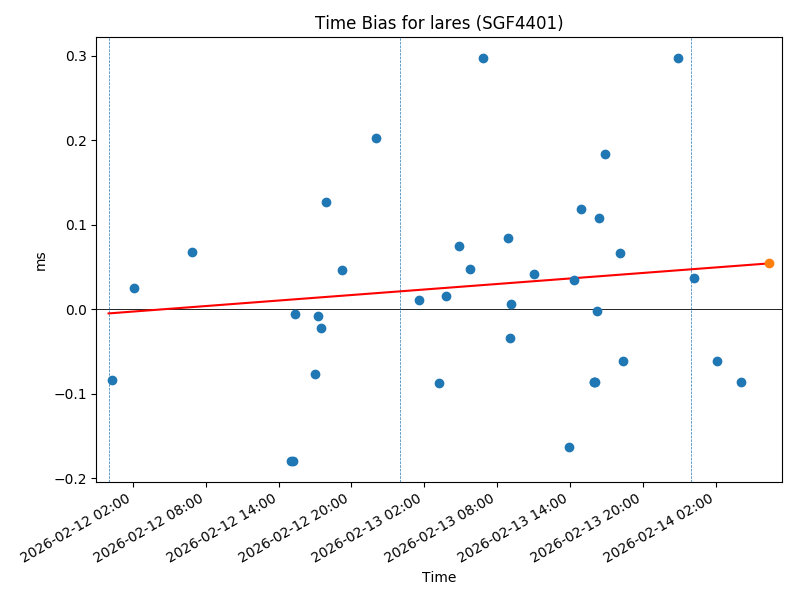This screenshot has width=800, height=600.
Task: Click the 'Time' x-axis label
Action: point(439,577)
